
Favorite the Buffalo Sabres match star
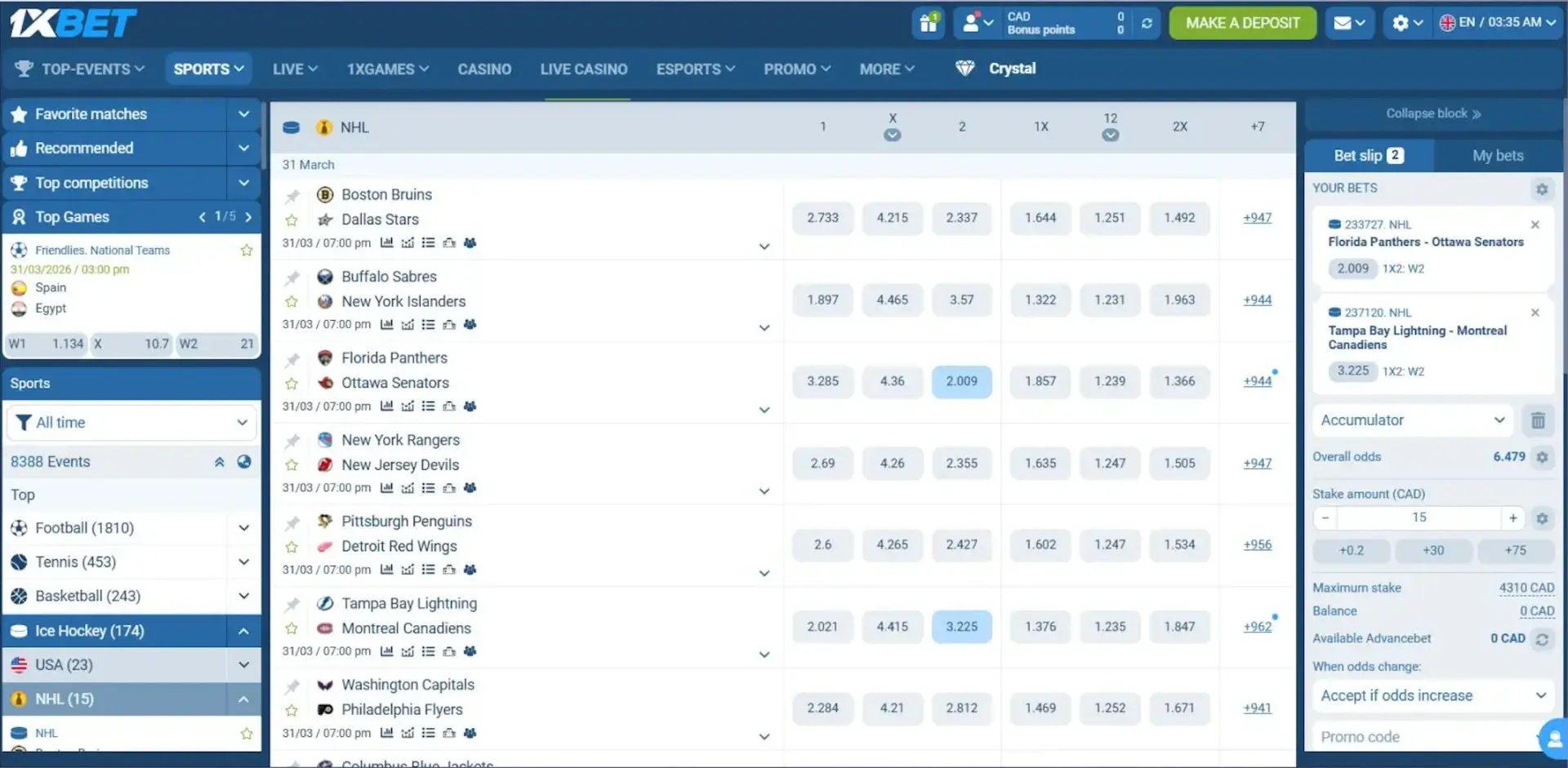pos(292,302)
